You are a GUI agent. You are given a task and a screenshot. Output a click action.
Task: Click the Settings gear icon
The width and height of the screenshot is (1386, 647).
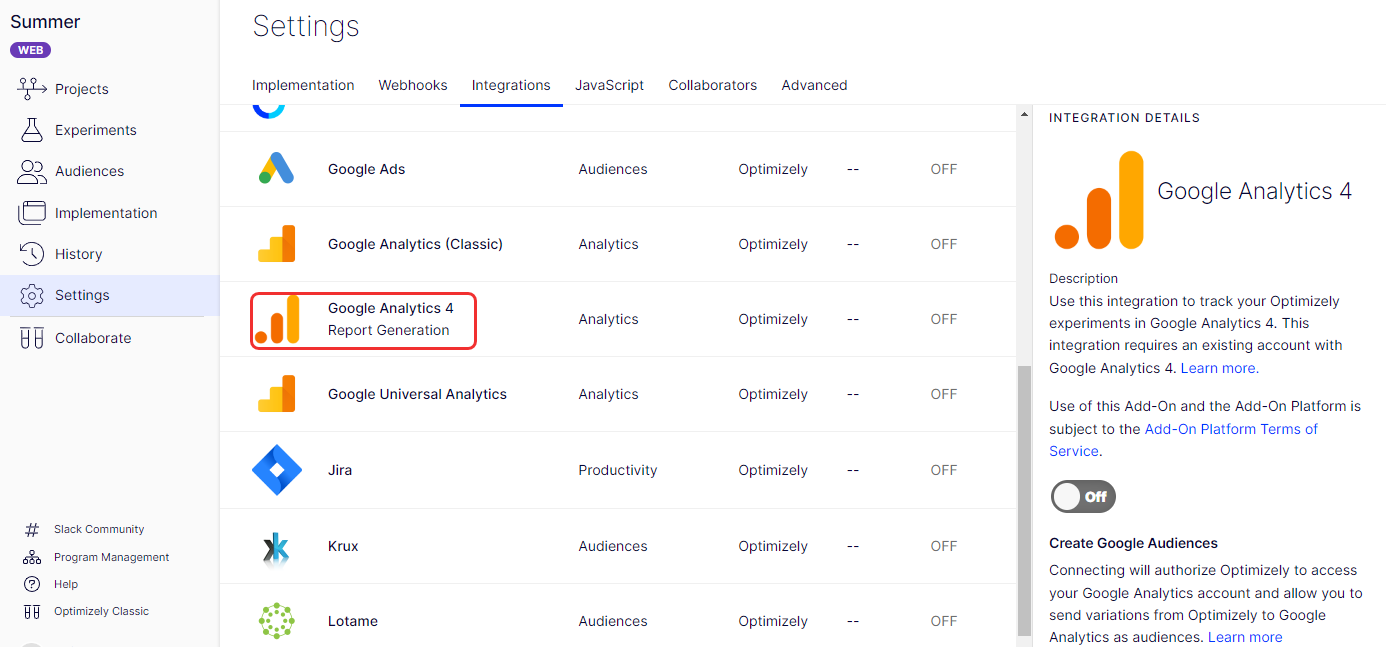point(32,295)
